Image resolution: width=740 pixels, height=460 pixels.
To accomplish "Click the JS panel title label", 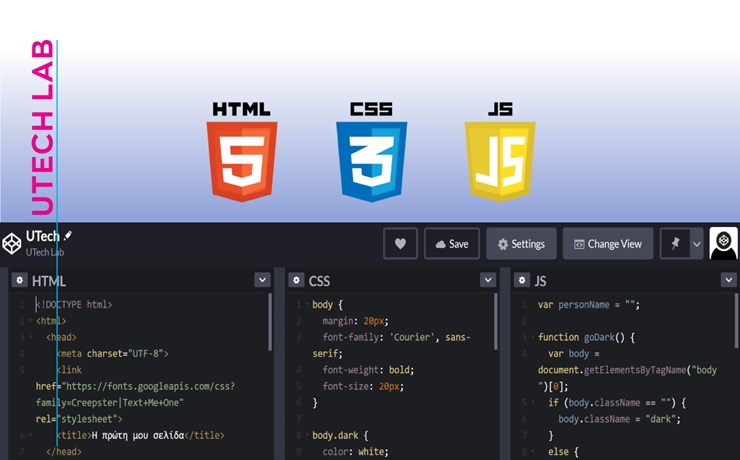I will (x=540, y=281).
